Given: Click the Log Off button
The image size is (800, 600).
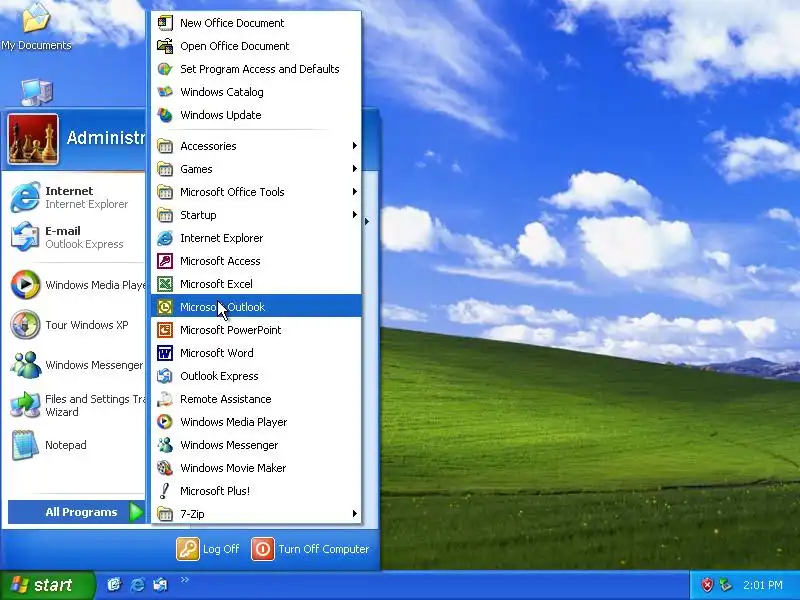Looking at the screenshot, I should tap(208, 549).
